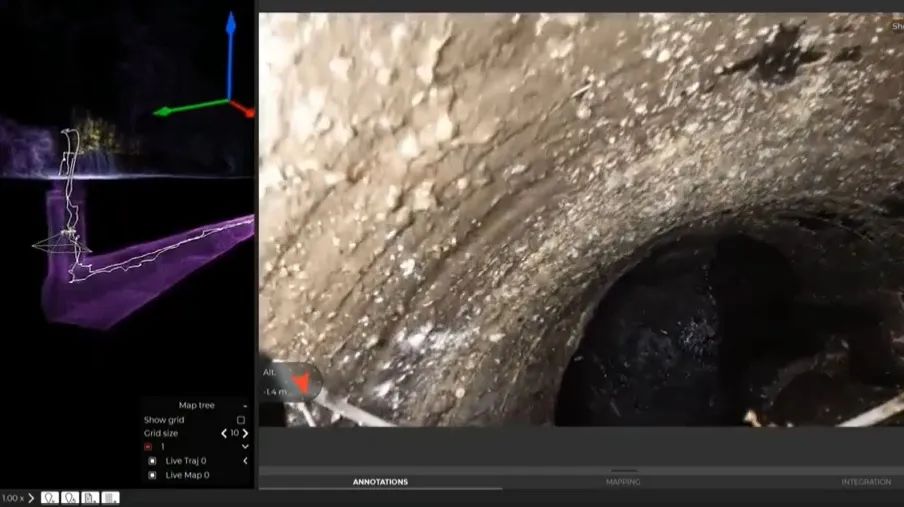Viewport: 904px width, 507px height.
Task: Toggle visibility of Live Traj 0
Action: (x=152, y=461)
